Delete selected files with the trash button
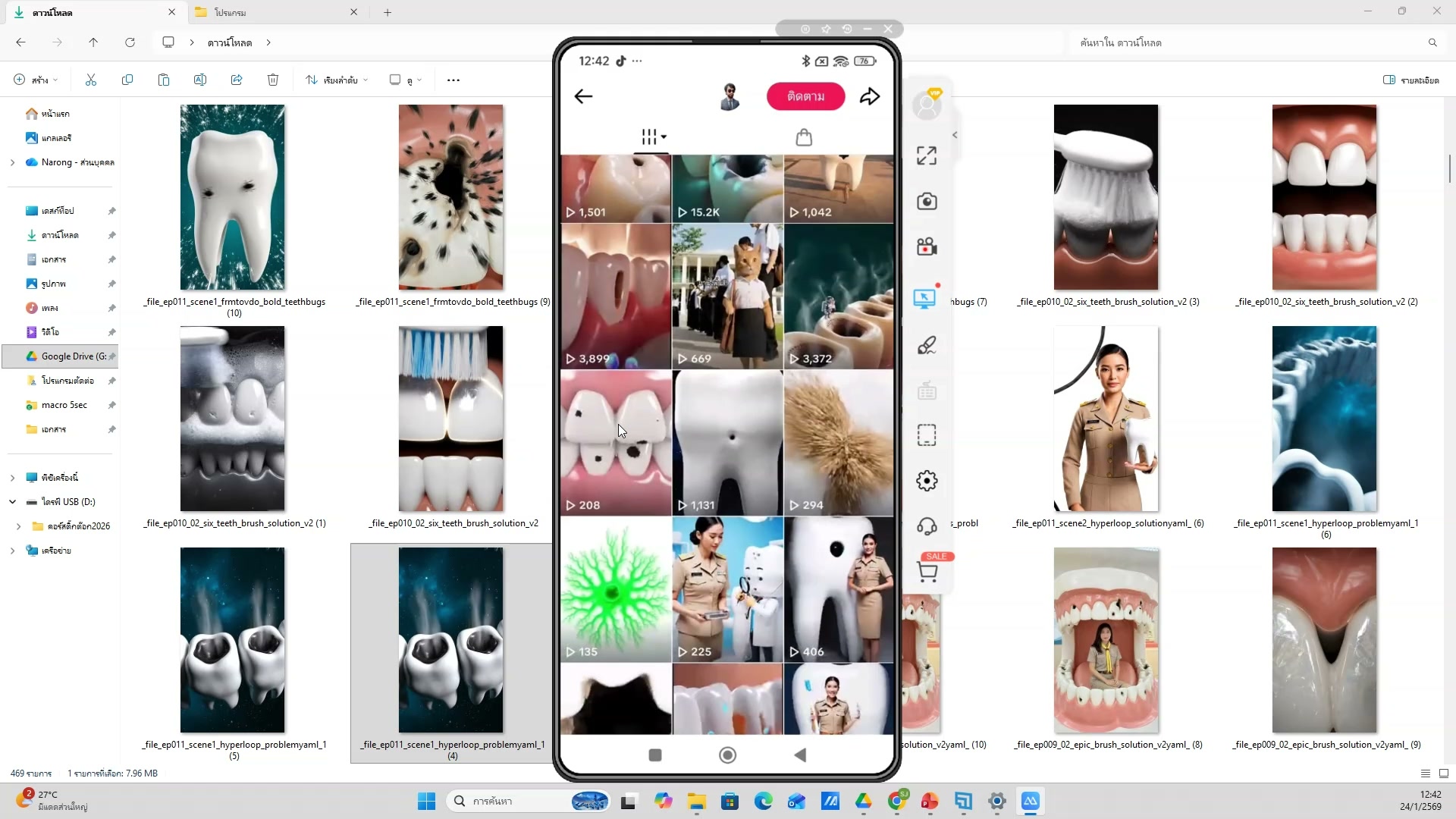This screenshot has height=819, width=1456. coord(272,80)
